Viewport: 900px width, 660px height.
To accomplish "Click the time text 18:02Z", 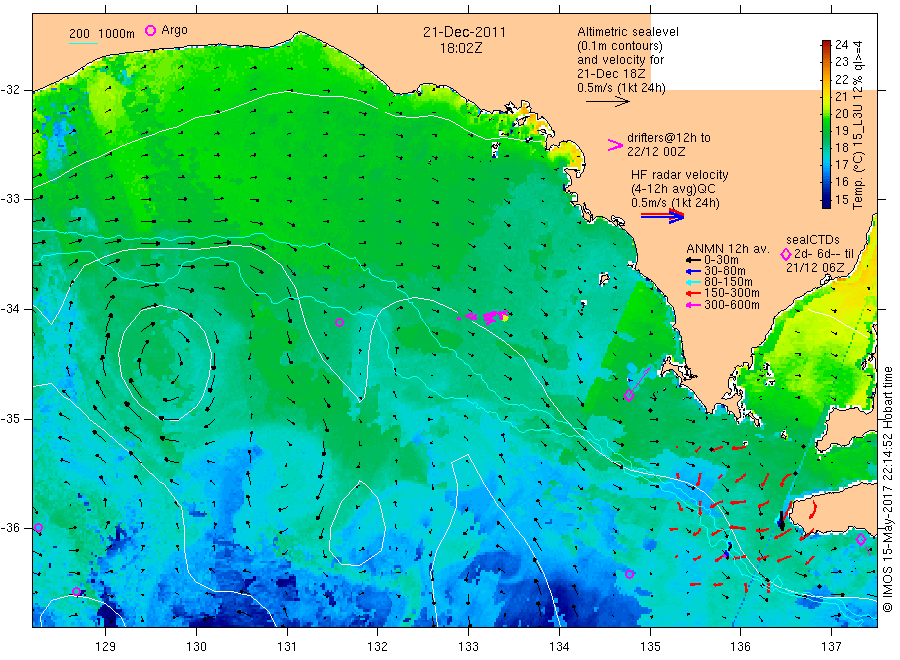I will pyautogui.click(x=461, y=48).
